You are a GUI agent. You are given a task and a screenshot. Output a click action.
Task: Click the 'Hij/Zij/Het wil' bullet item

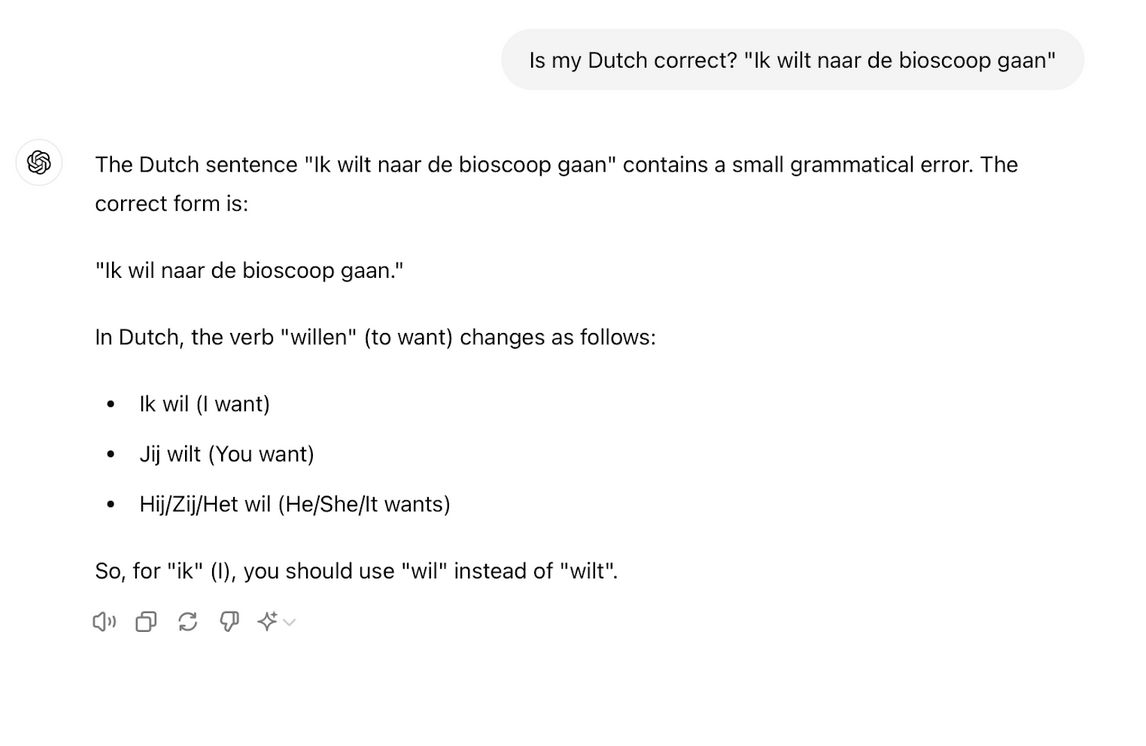295,504
